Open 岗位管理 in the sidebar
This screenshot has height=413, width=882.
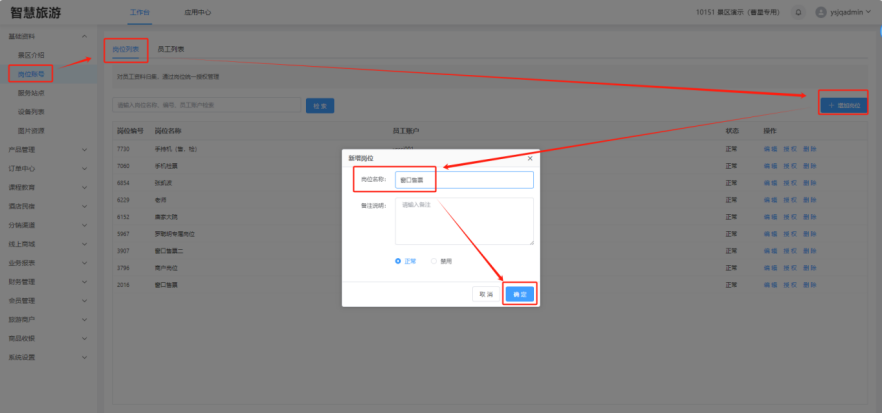pyautogui.click(x=31, y=74)
